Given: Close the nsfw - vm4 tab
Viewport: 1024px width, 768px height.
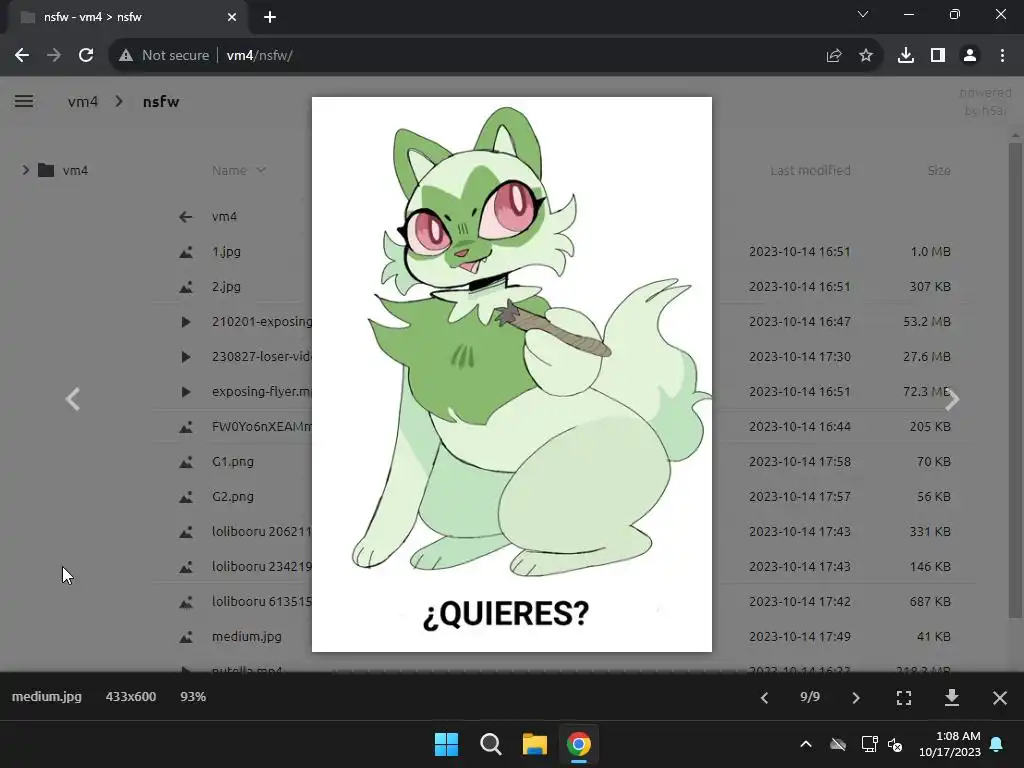Looking at the screenshot, I should (232, 17).
